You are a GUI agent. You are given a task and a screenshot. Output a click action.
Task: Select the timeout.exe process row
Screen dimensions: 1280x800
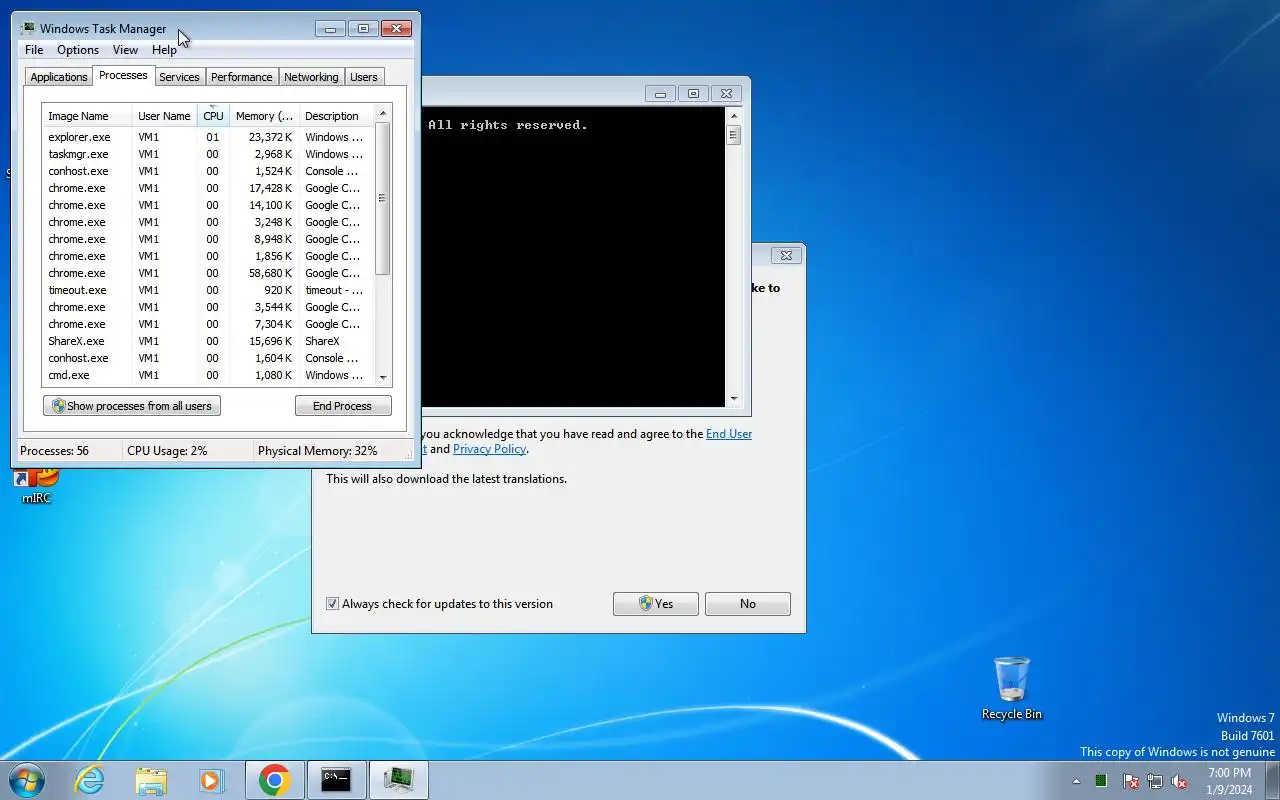pos(208,290)
